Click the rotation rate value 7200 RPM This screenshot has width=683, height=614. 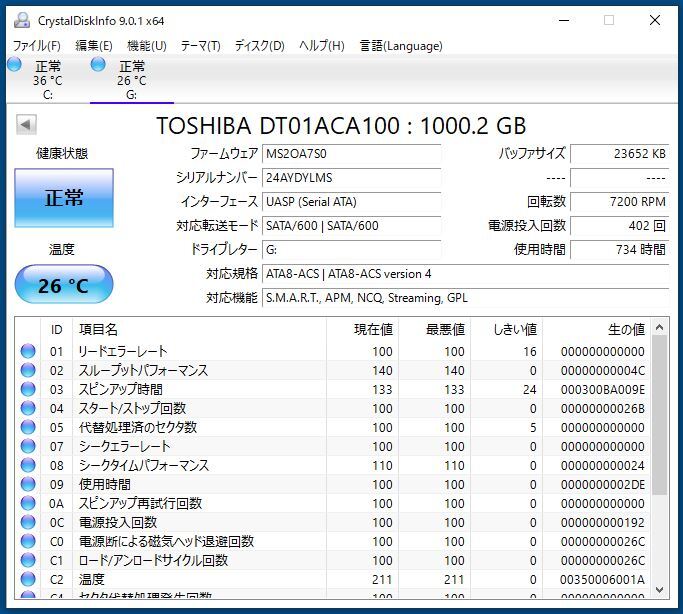click(619, 202)
